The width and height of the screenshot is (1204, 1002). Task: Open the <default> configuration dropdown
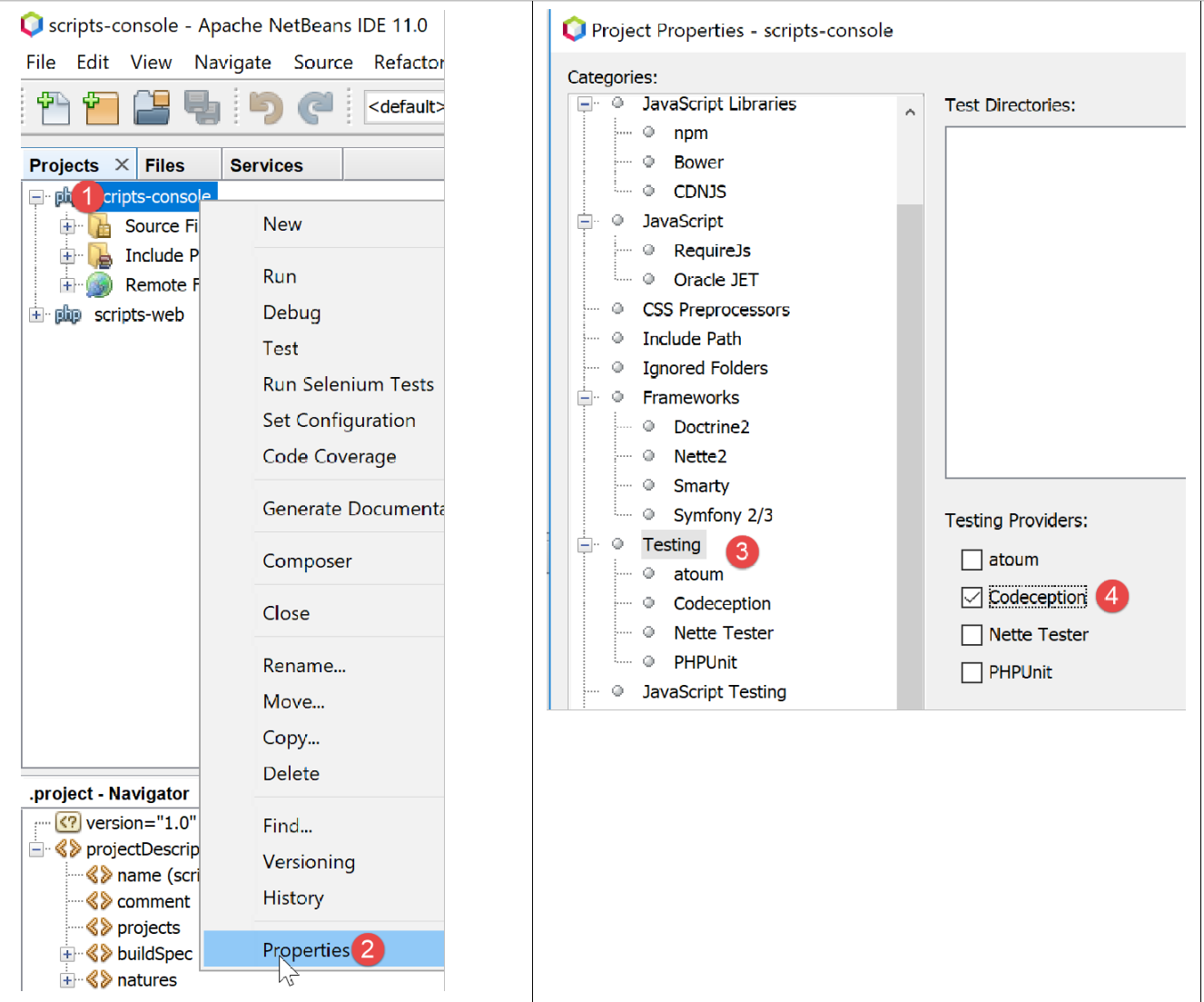404,107
